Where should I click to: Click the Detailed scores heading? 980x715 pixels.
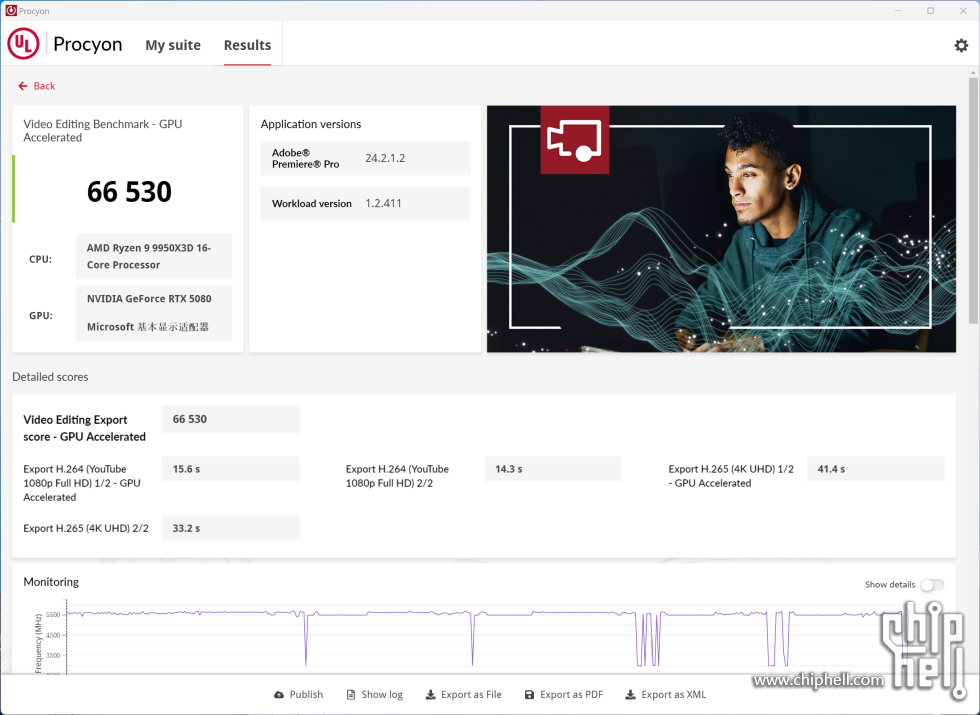click(50, 377)
